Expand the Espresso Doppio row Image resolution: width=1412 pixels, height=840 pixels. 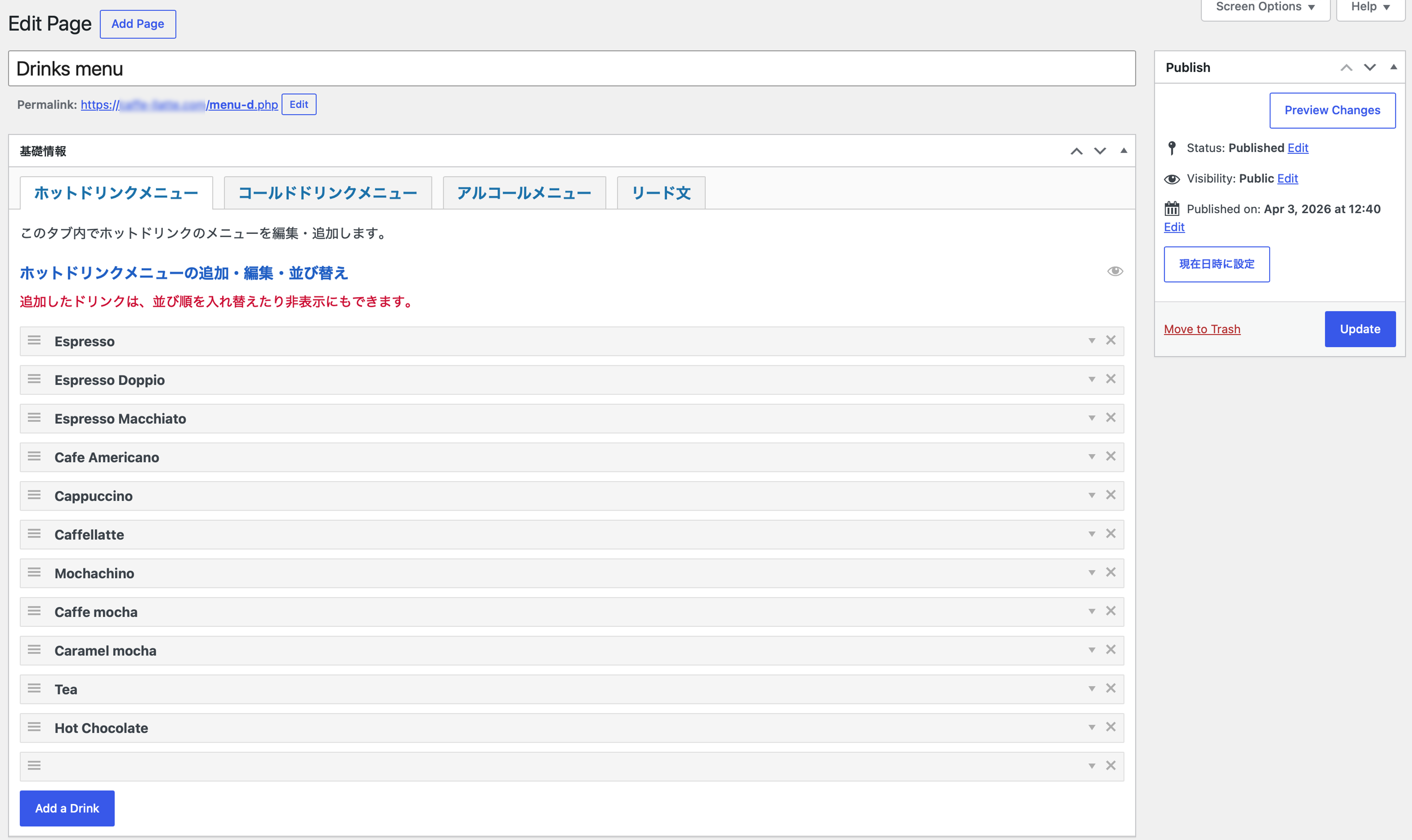1092,379
